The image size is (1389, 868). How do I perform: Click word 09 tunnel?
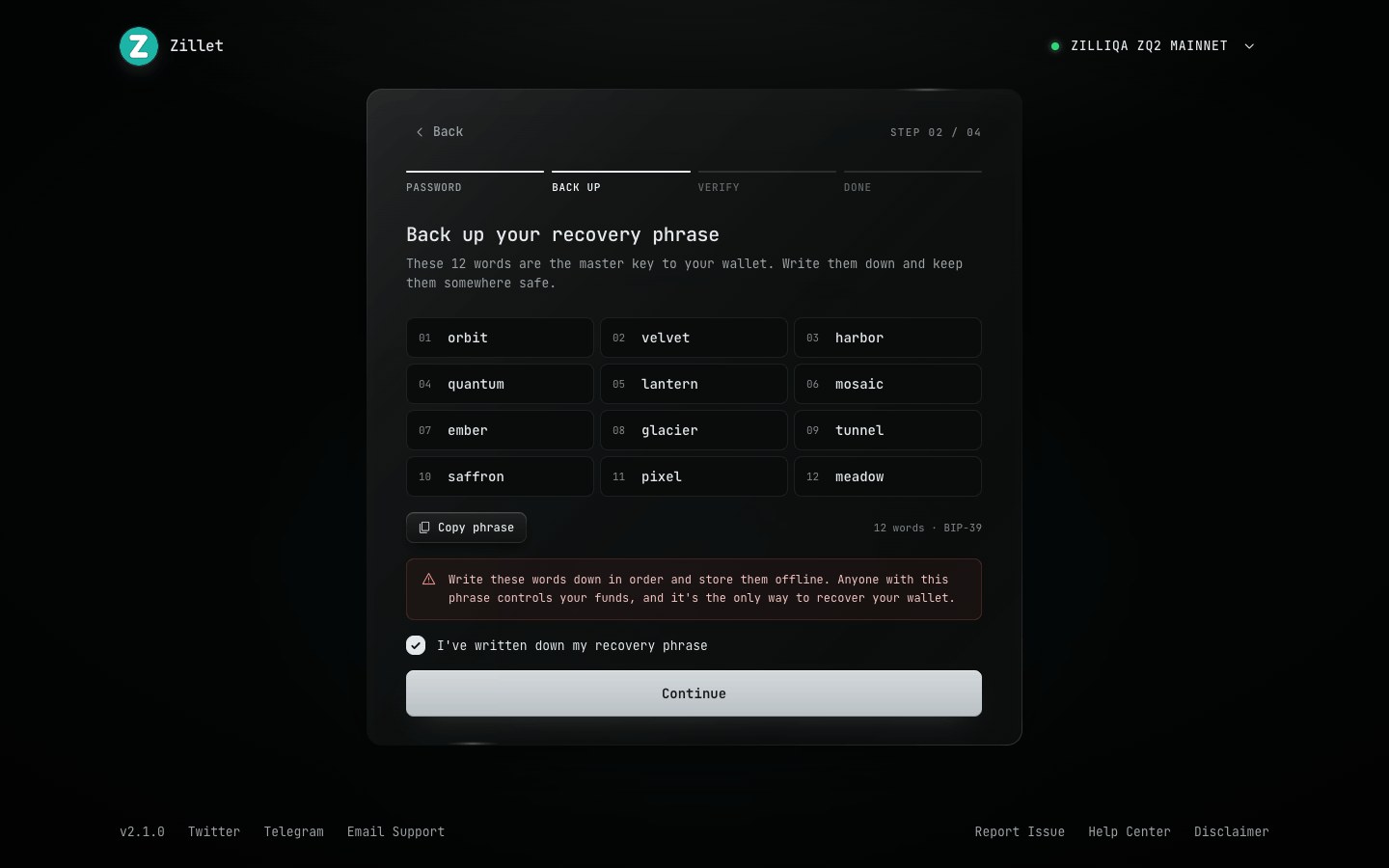click(887, 430)
